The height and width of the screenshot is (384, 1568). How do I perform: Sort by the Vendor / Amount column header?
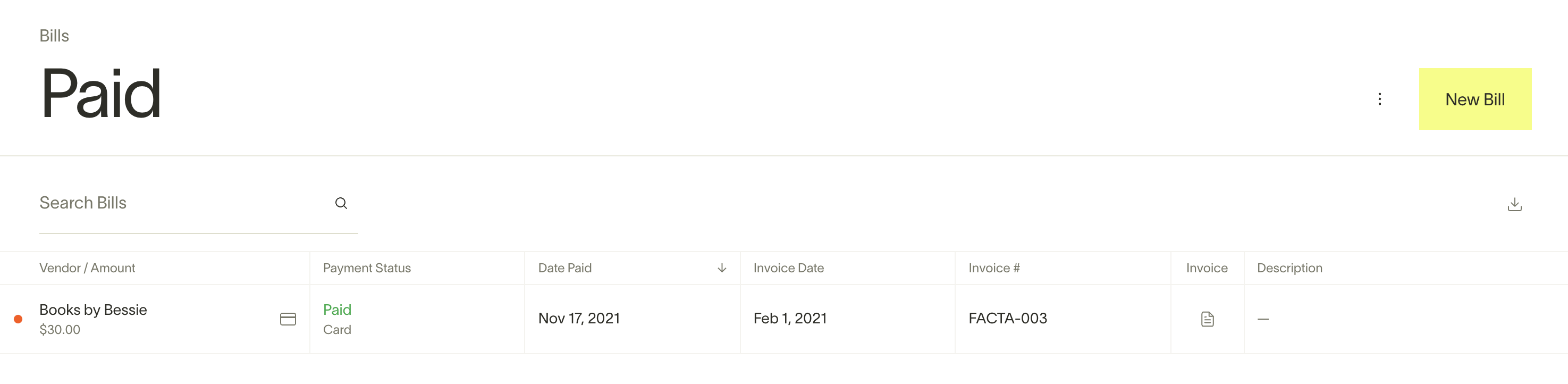87,268
